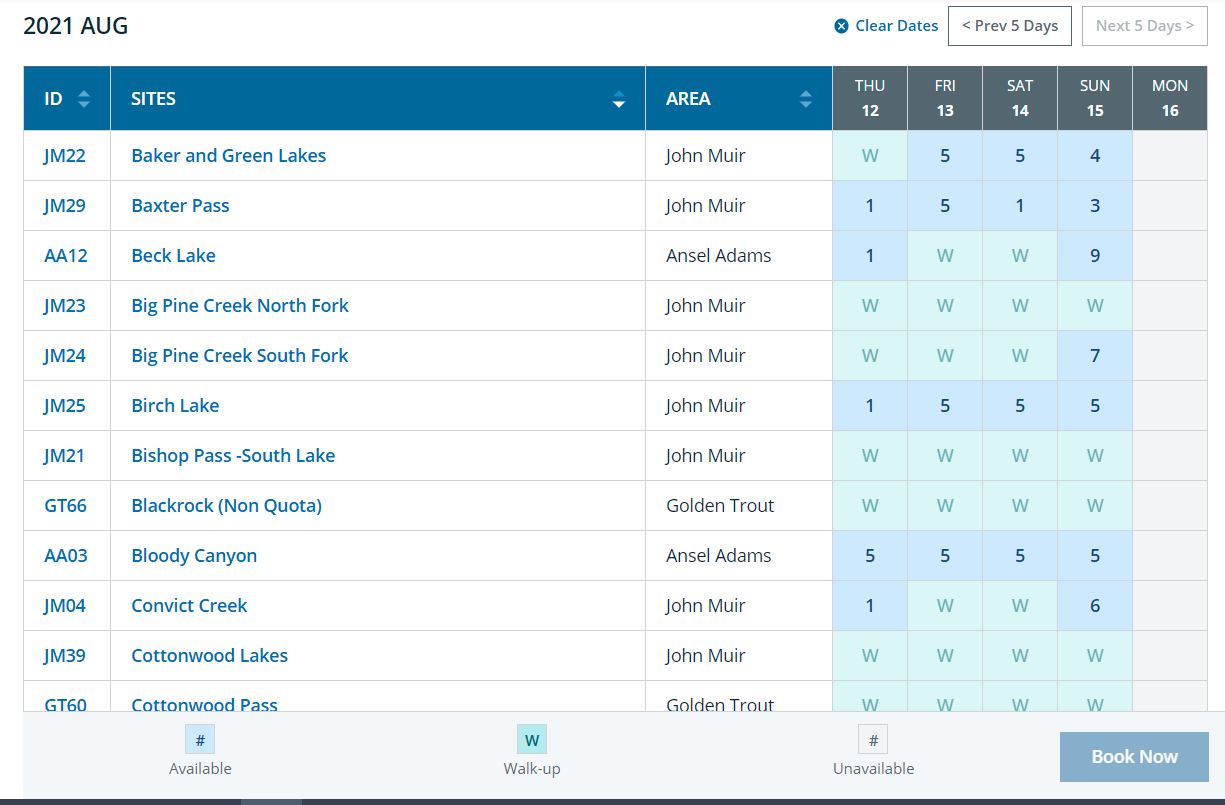Screen dimensions: 1225x805
Task: Select Beck Lake Sunday 15 availability cell
Action: pos(1095,256)
